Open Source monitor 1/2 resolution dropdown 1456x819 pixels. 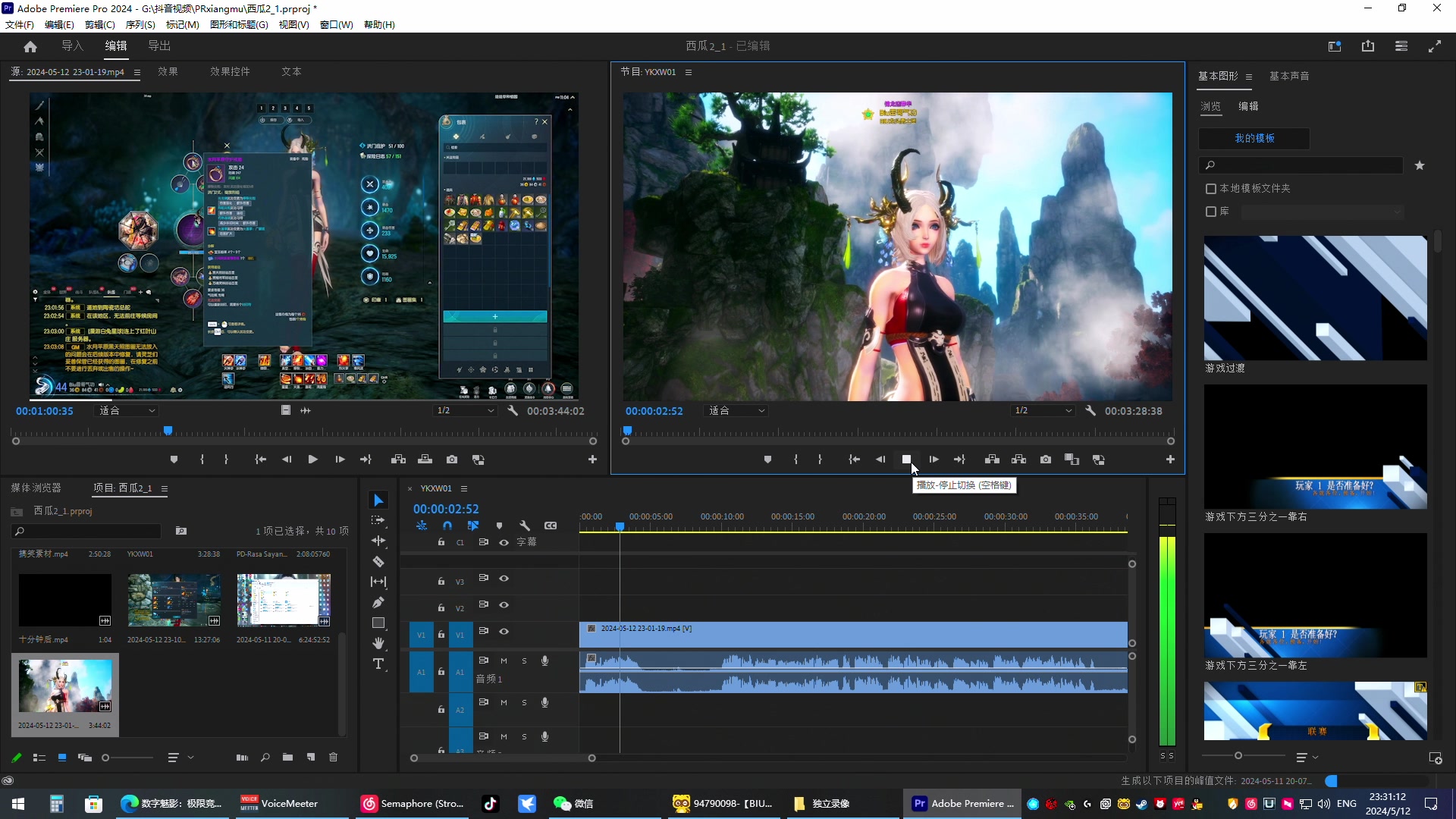coord(465,410)
